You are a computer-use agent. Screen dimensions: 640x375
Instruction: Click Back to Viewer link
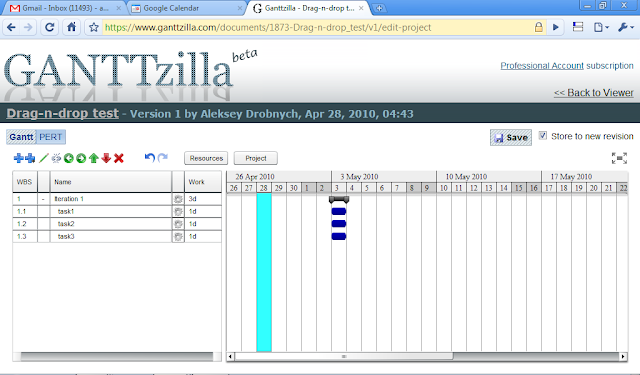pos(594,93)
